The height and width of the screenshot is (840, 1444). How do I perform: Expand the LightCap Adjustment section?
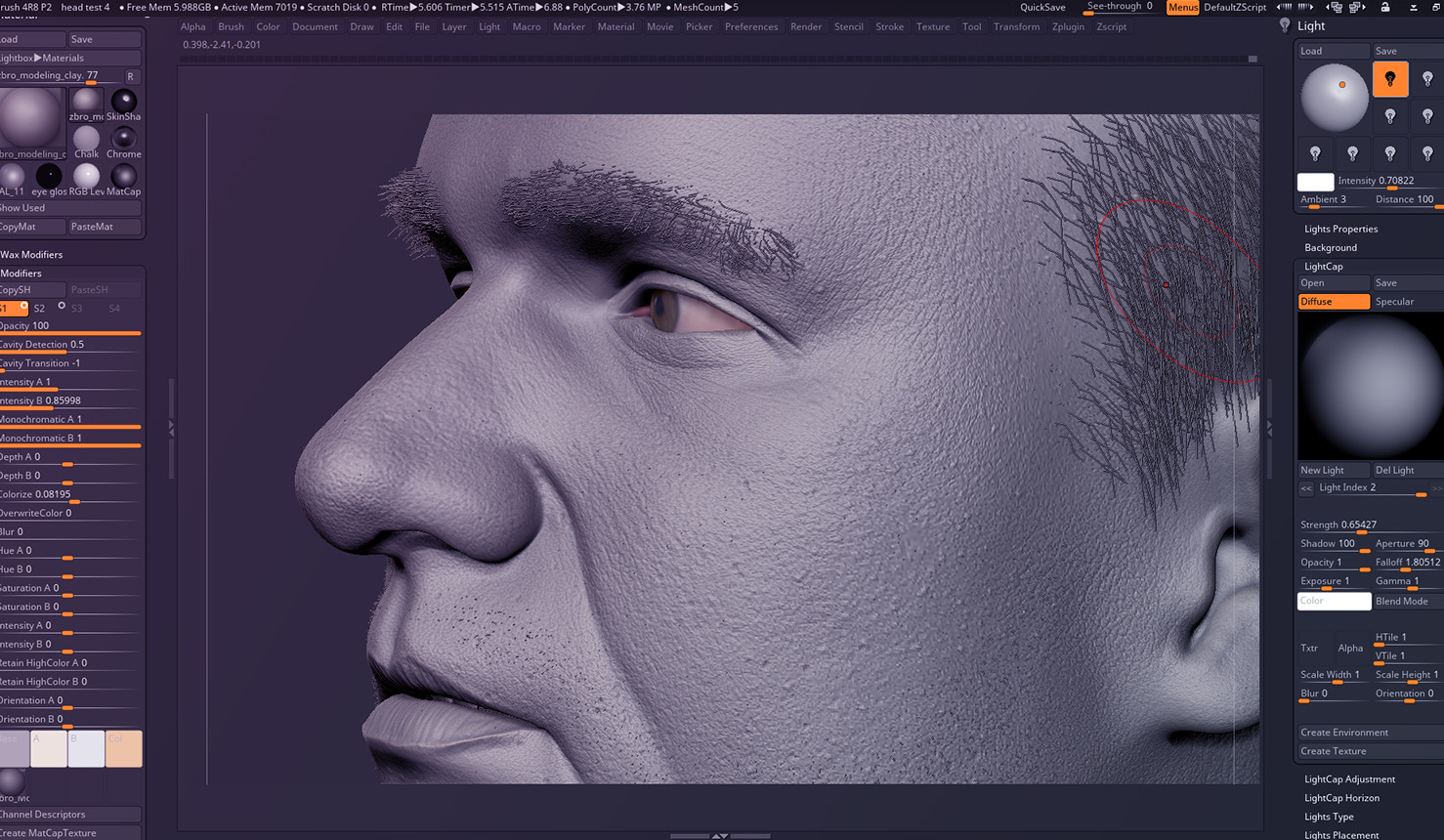pyautogui.click(x=1349, y=778)
